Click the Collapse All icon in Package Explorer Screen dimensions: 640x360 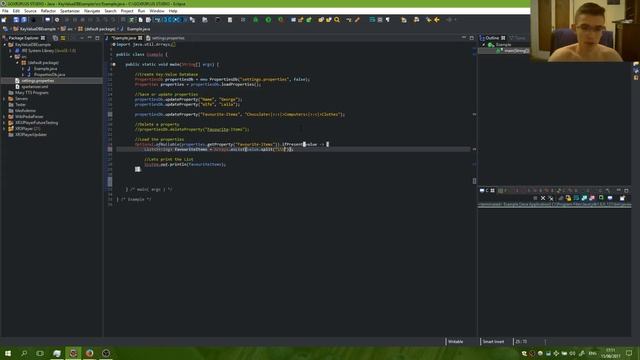click(x=55, y=38)
